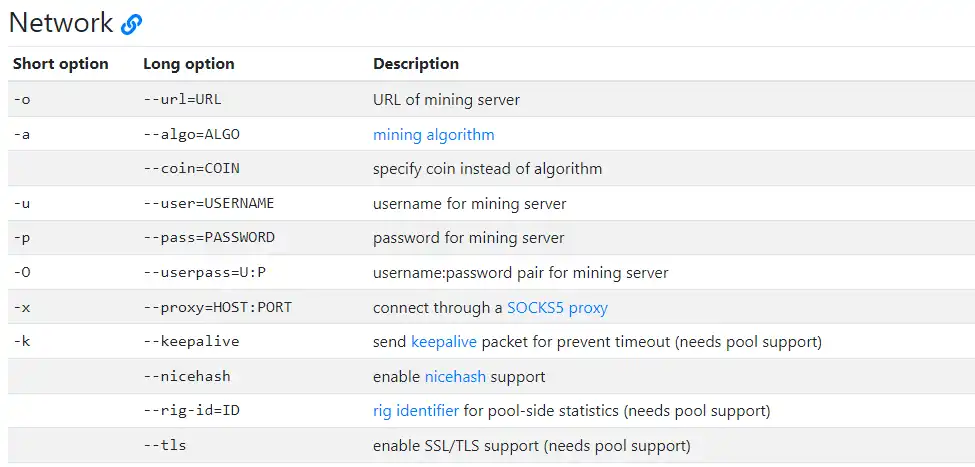Click the Description column header

[416, 64]
